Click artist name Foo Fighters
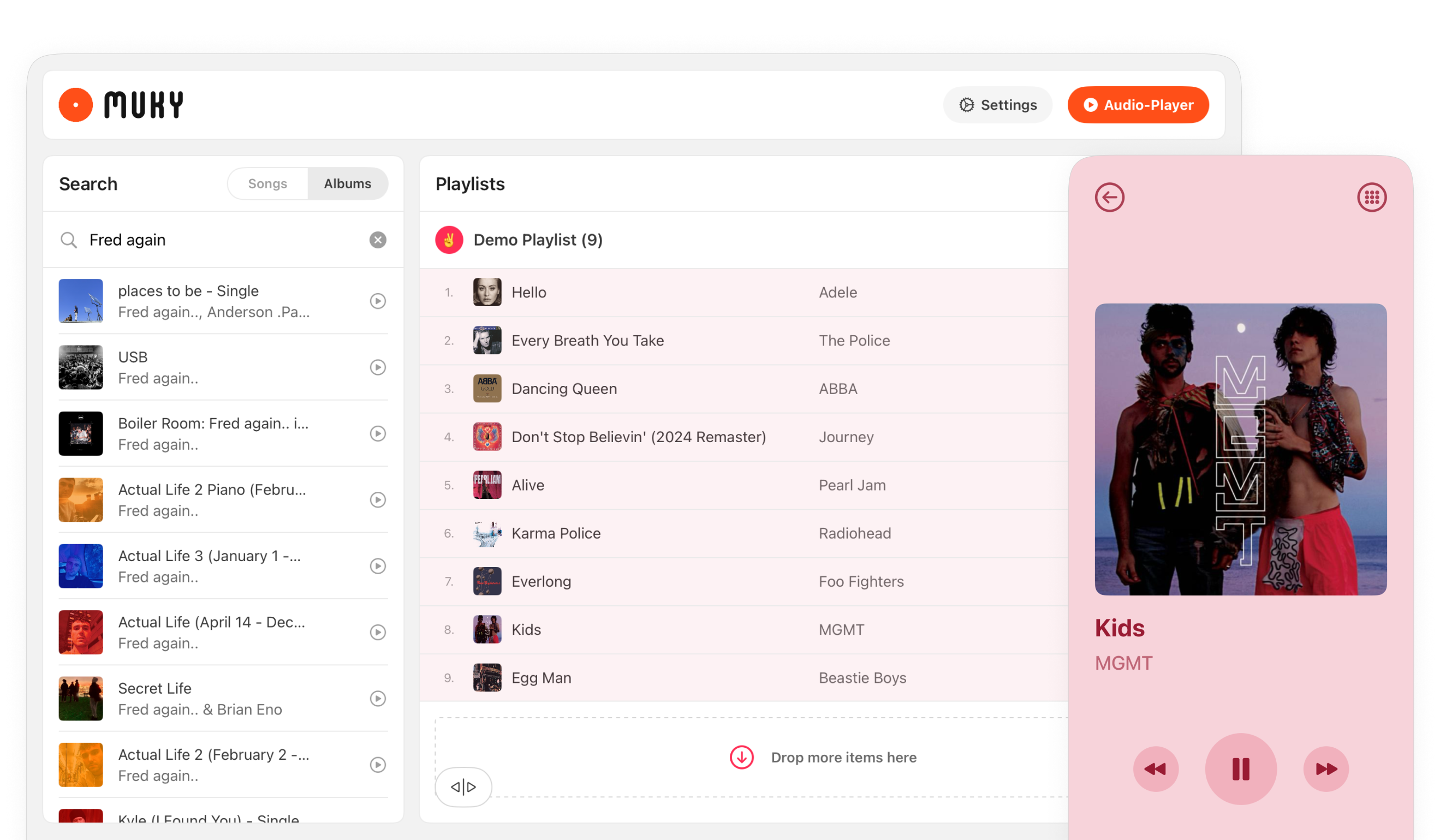This screenshot has height=840, width=1440. click(x=861, y=582)
